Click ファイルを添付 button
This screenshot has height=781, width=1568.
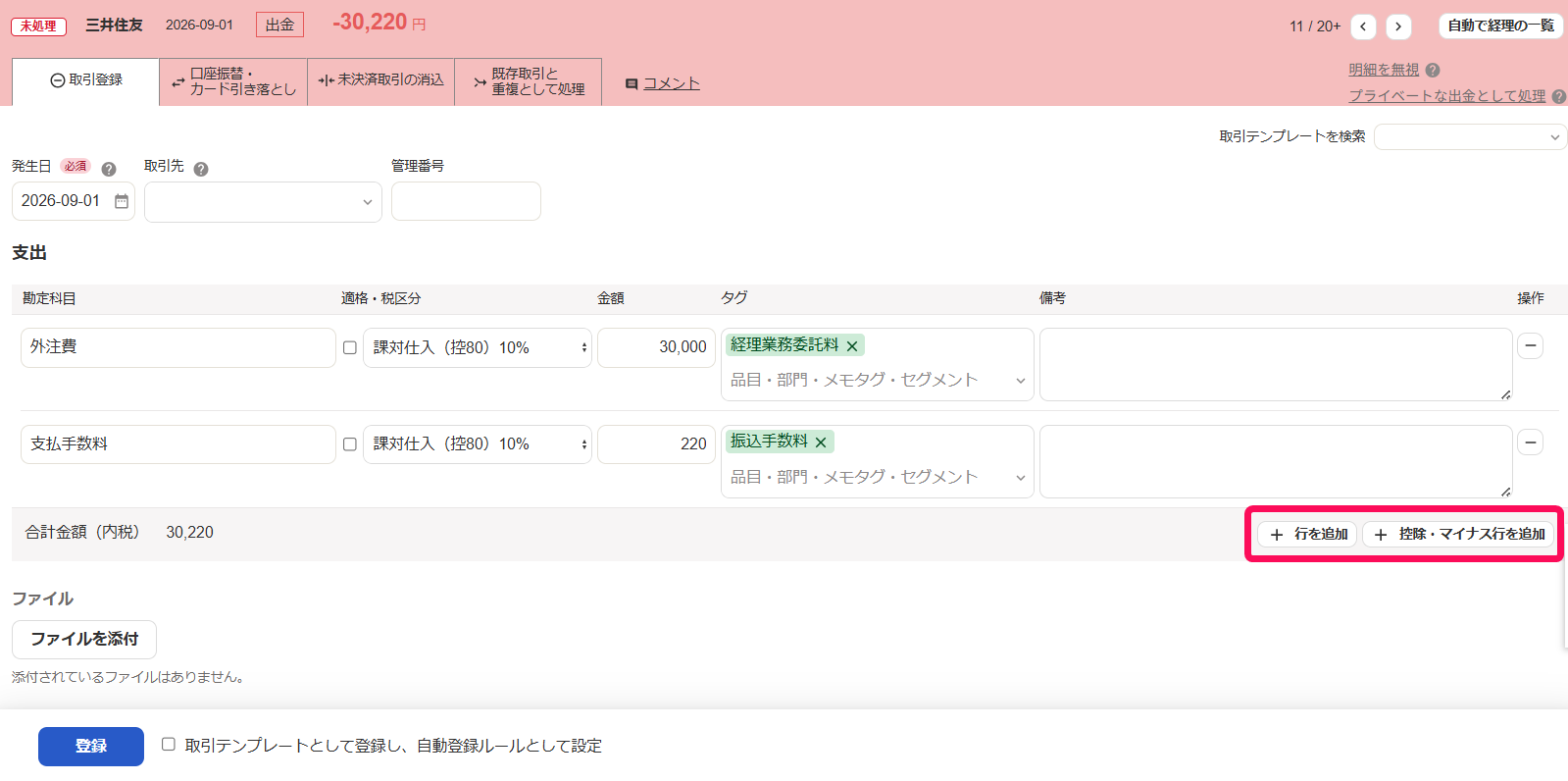[84, 640]
